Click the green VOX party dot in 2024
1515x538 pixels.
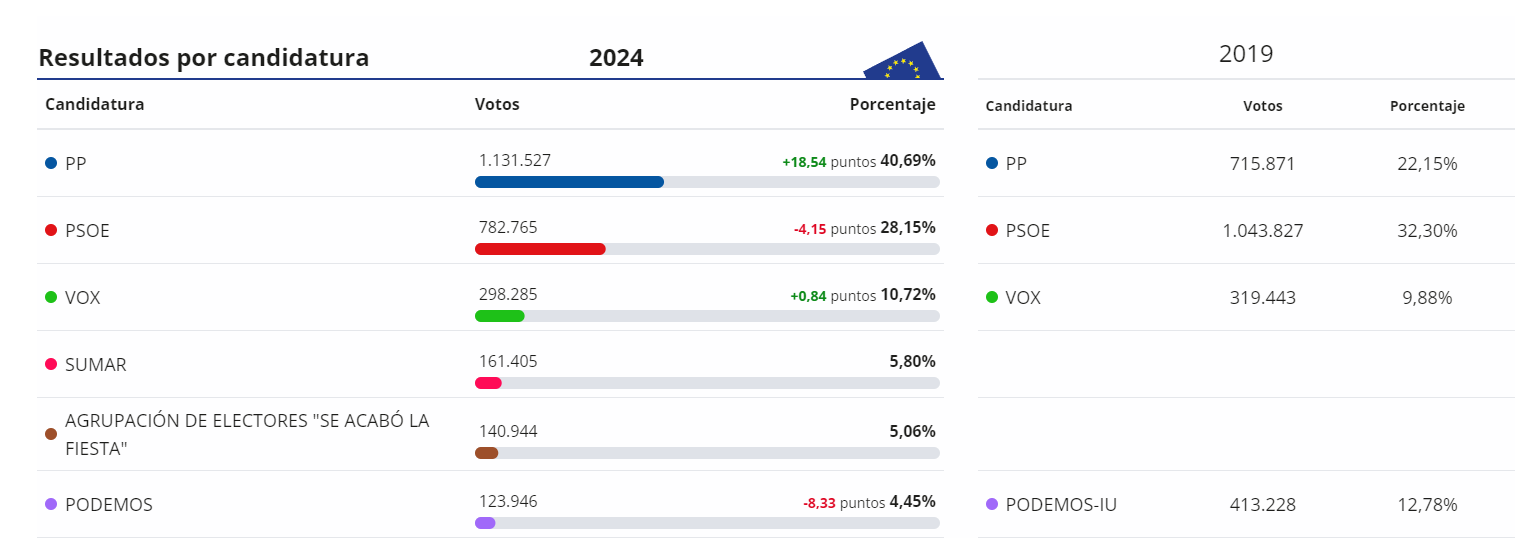coord(51,297)
